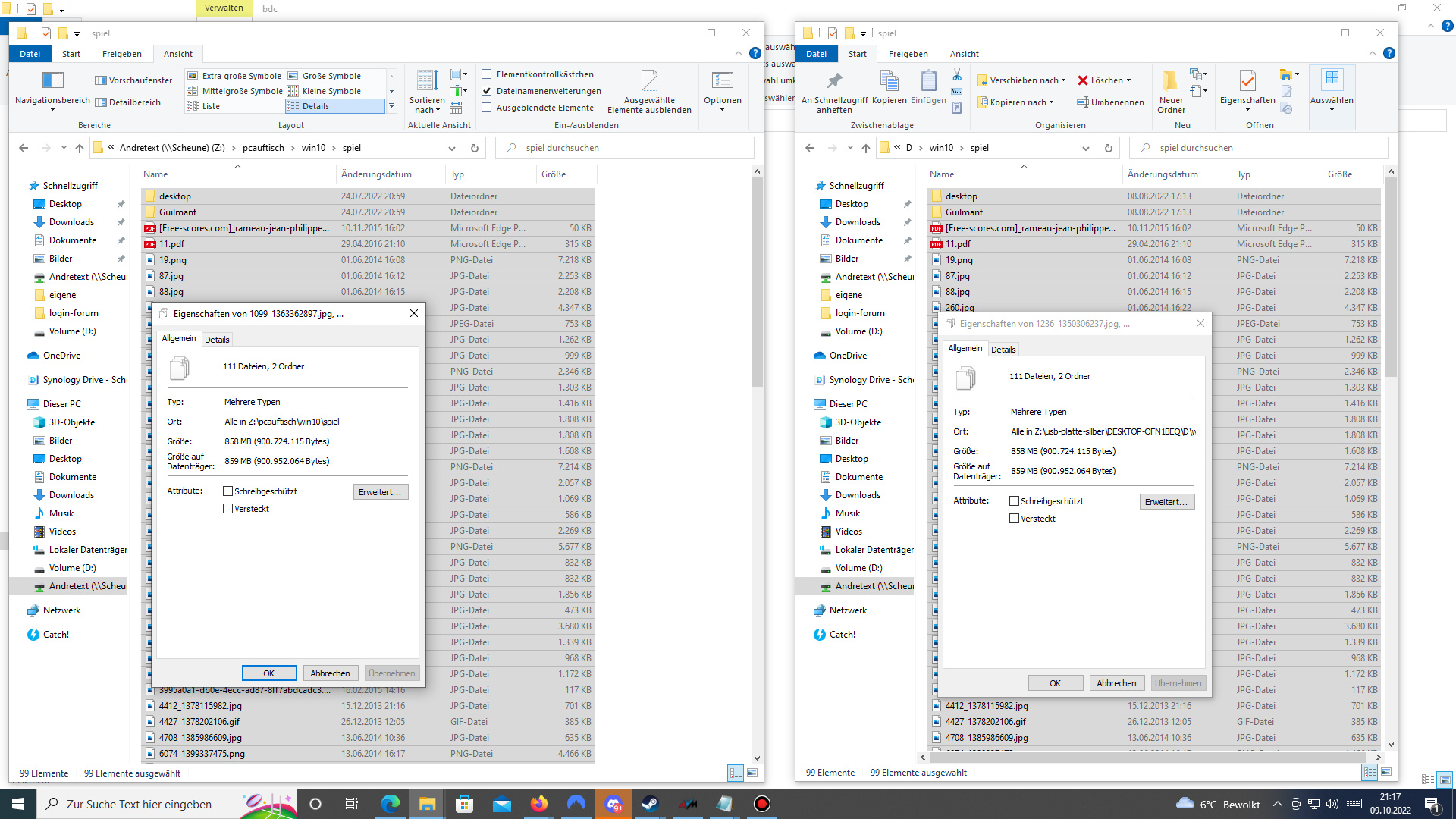Screen dimensions: 1456x819
Task: Toggle 'Schreibgeschützt' checkbox in left dialog
Action: pos(228,491)
